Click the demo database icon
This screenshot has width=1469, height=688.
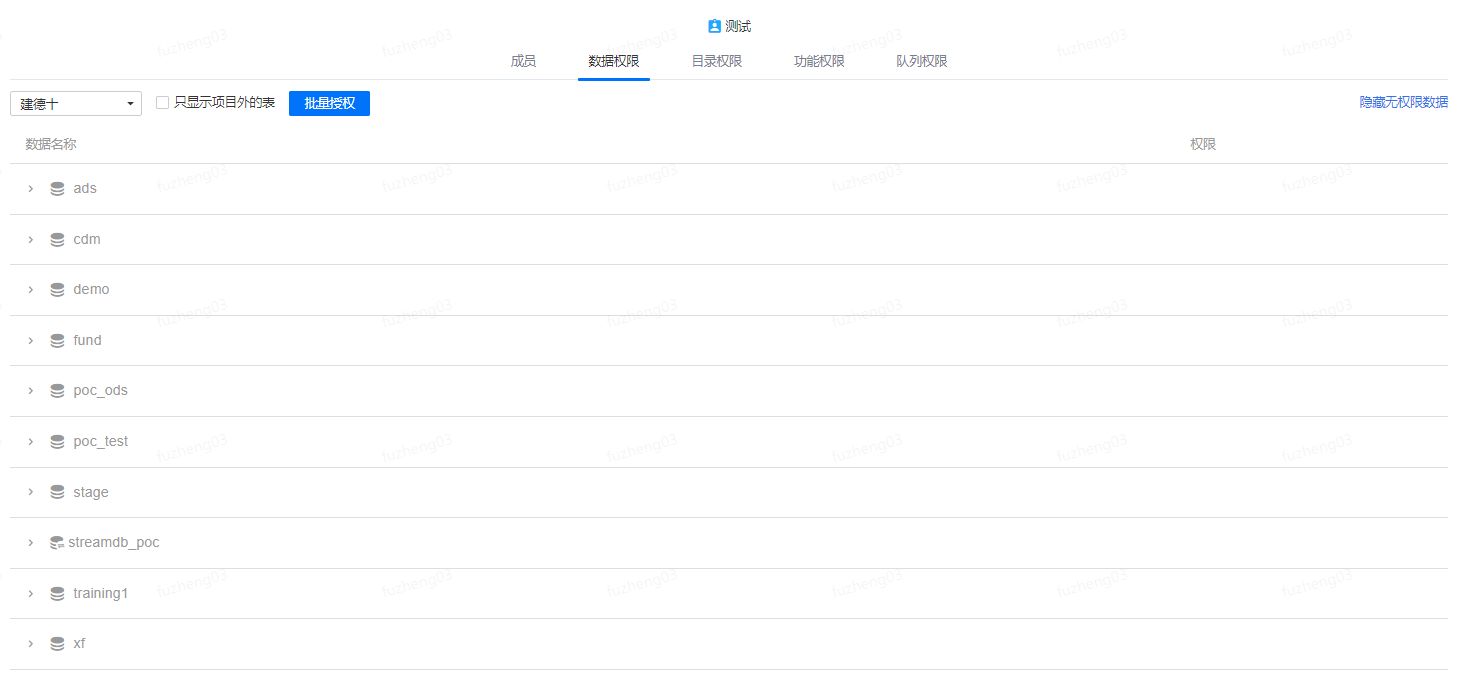[57, 290]
